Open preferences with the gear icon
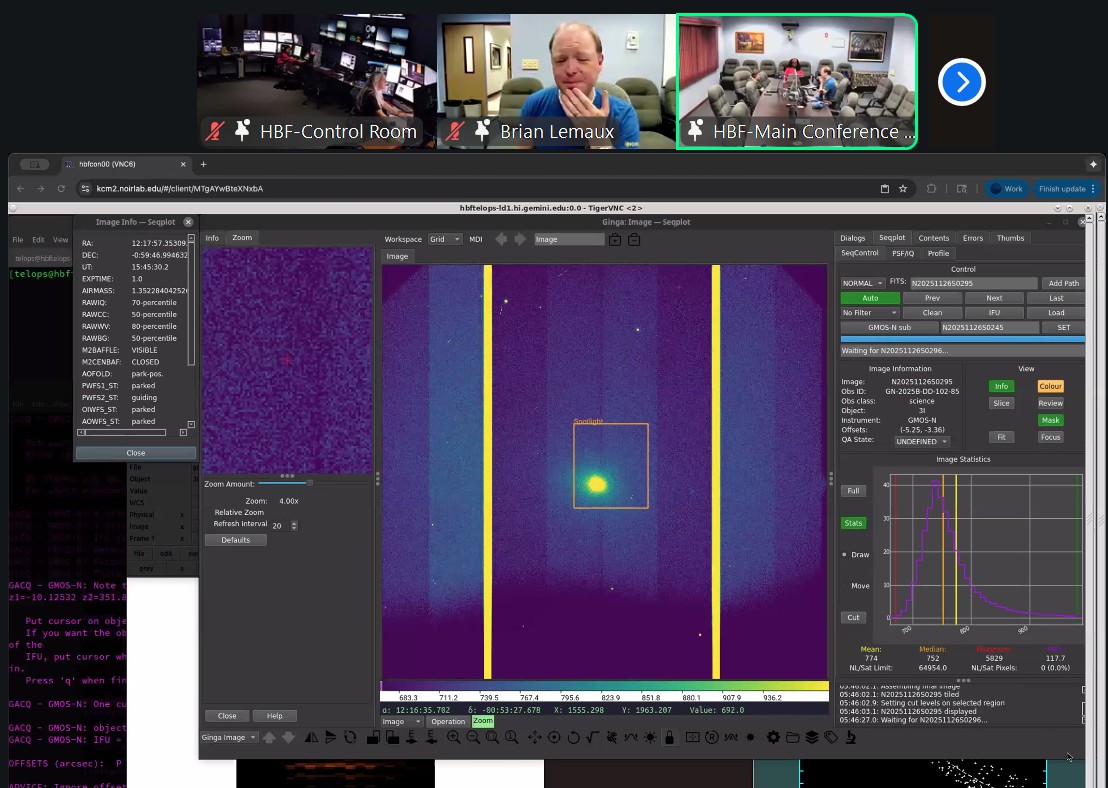 pos(773,737)
